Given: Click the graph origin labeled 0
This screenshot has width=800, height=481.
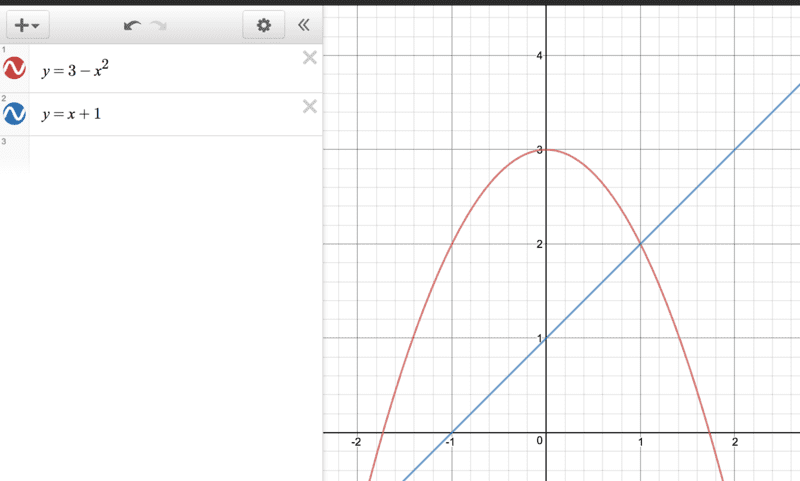Looking at the screenshot, I should pyautogui.click(x=546, y=433).
